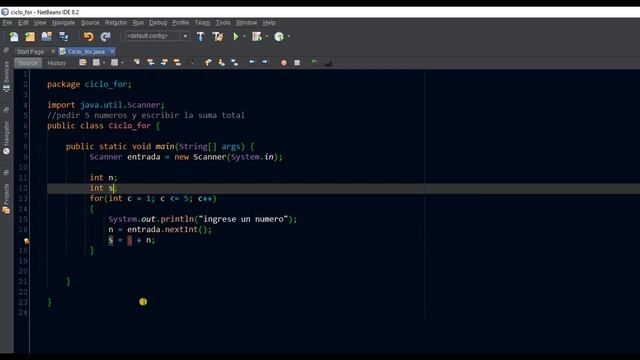
Task: Click the 'package ciclo_for;' code line
Action: pos(89,84)
